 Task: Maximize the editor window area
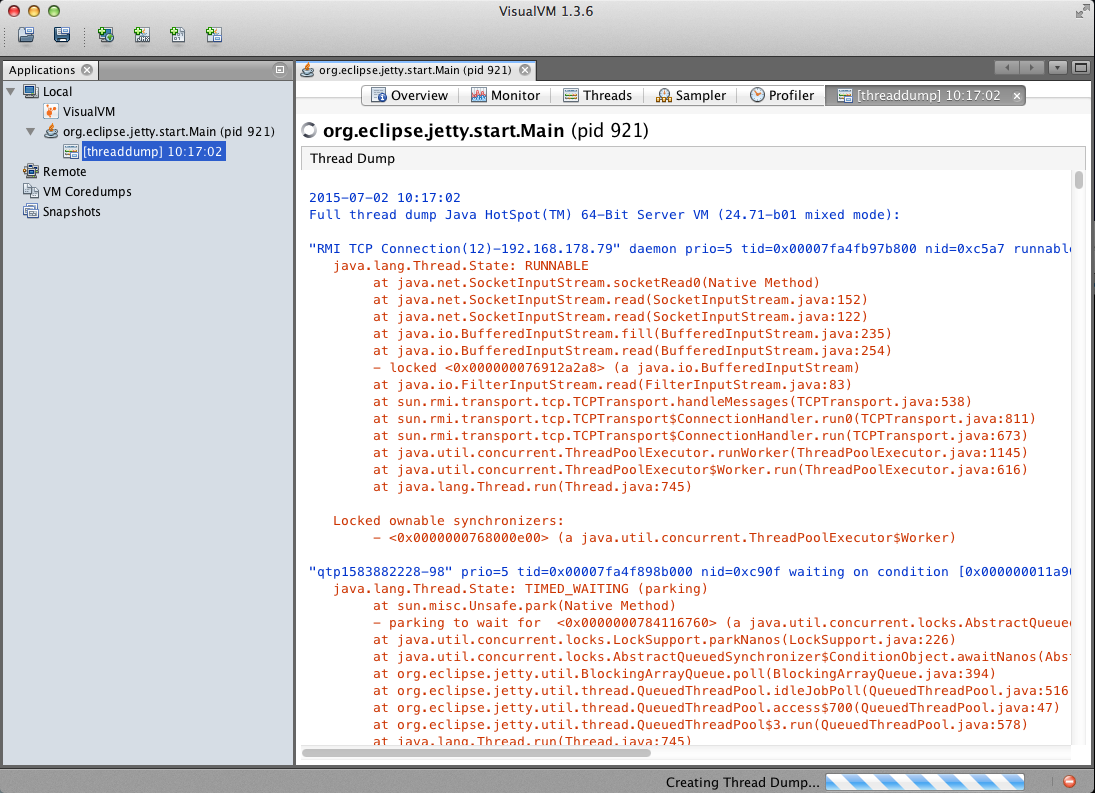coord(1080,68)
